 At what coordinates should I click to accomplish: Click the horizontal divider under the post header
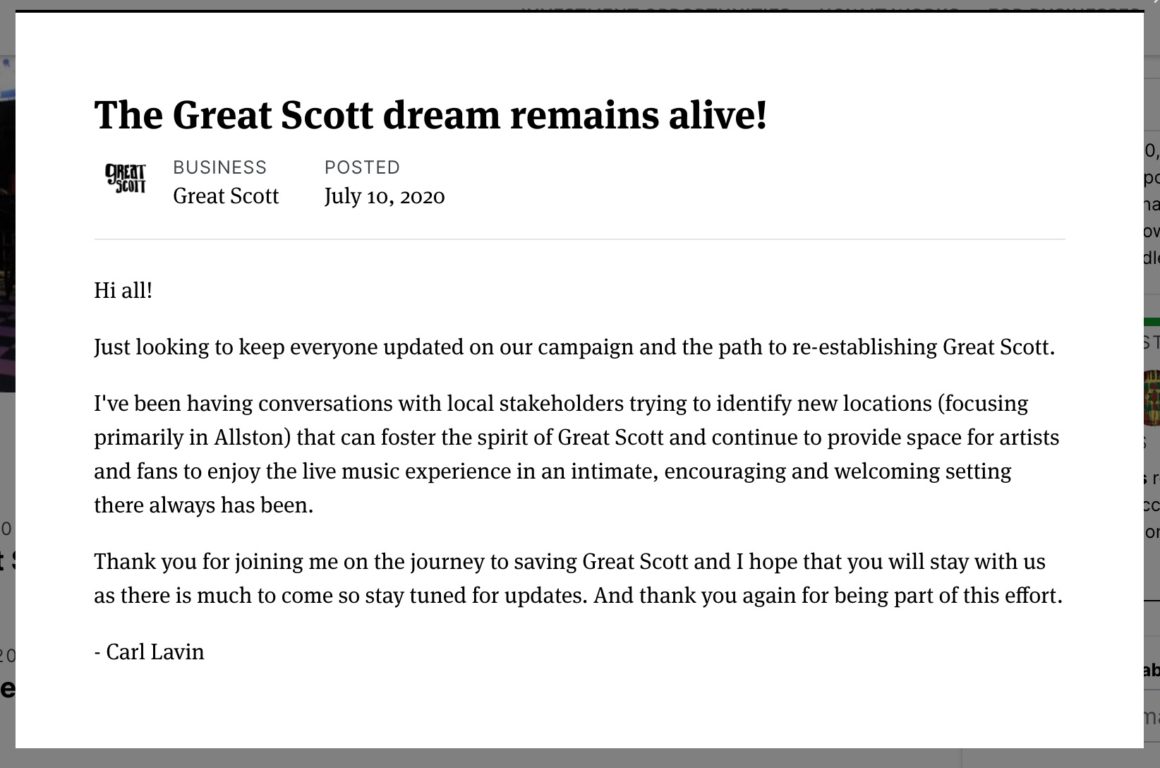tap(579, 239)
